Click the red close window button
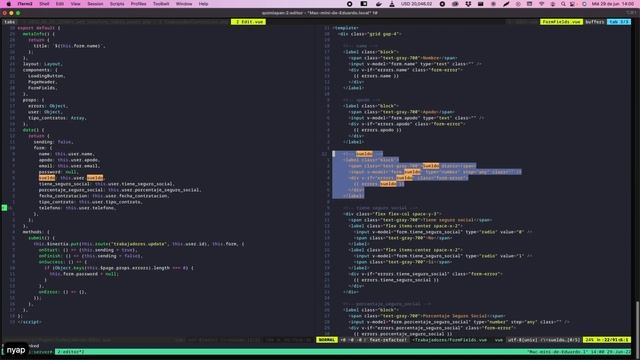 pos(5,13)
